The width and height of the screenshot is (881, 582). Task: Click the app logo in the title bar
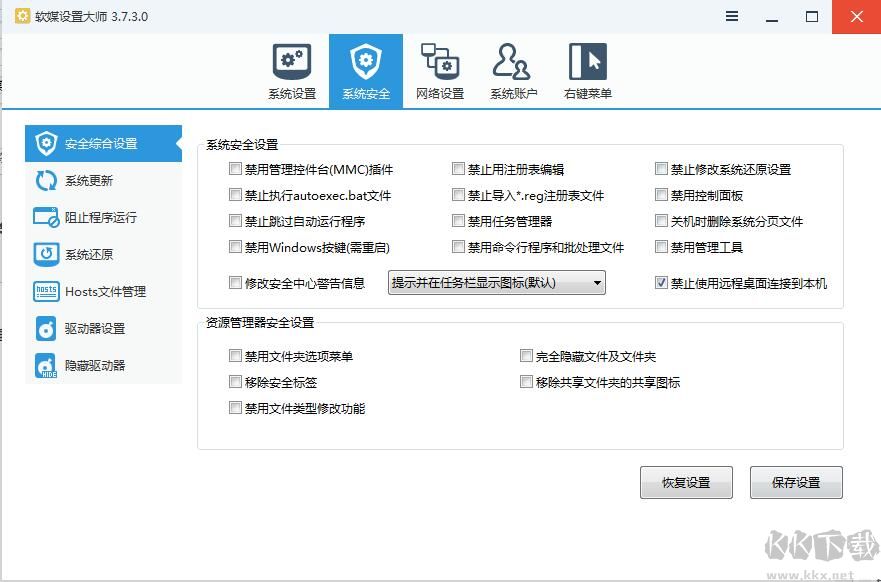[22, 16]
